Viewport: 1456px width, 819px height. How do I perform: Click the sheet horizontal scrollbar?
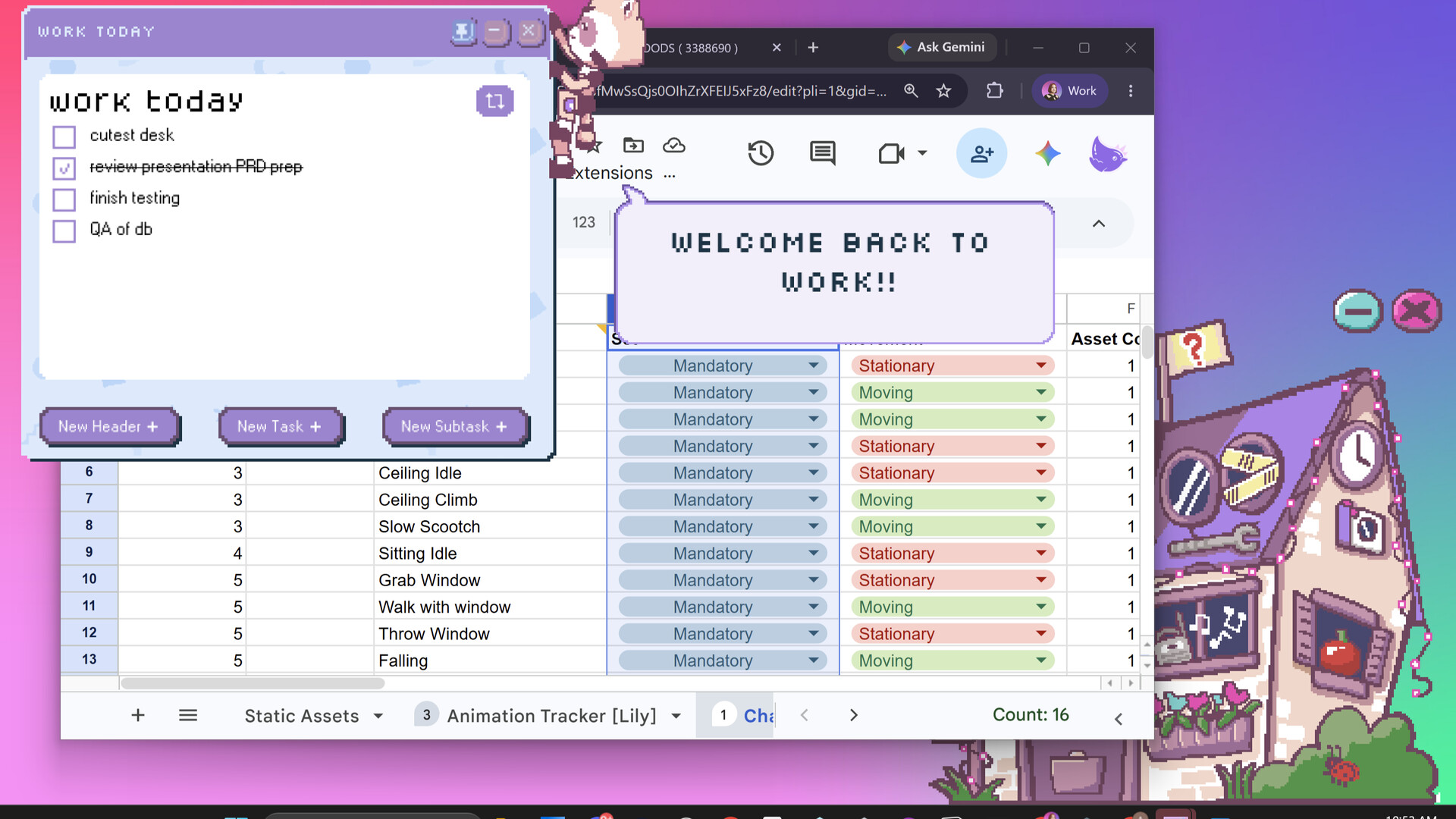(x=253, y=683)
